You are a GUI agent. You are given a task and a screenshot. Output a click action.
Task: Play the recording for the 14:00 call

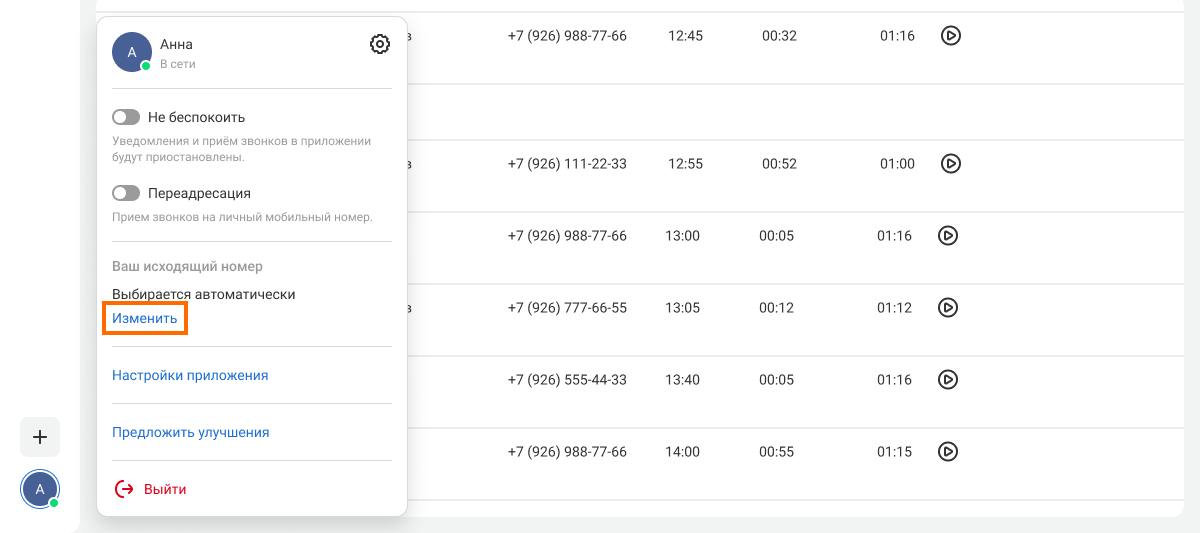[x=948, y=452]
